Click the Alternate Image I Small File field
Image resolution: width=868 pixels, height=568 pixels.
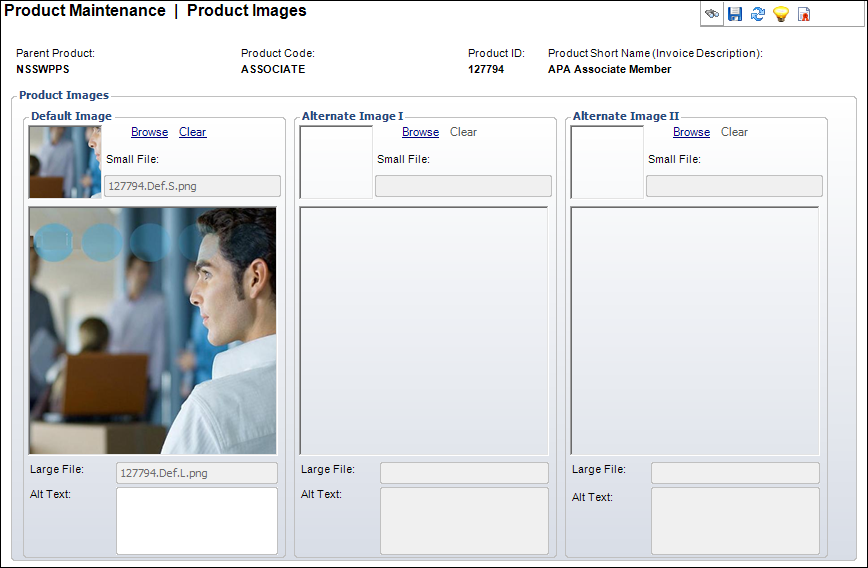point(463,186)
